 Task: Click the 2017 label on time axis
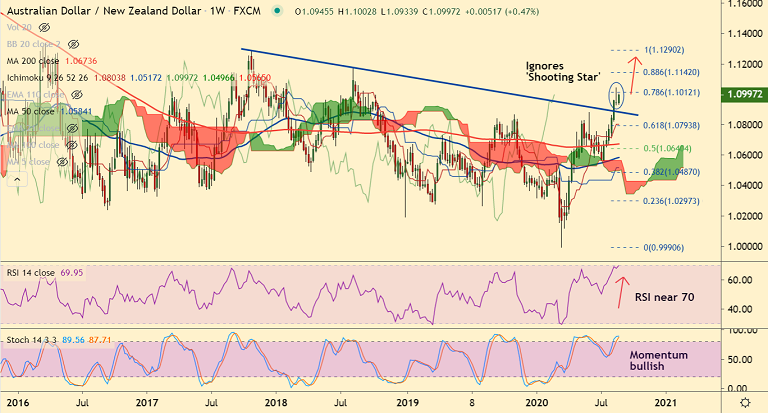(x=146, y=403)
